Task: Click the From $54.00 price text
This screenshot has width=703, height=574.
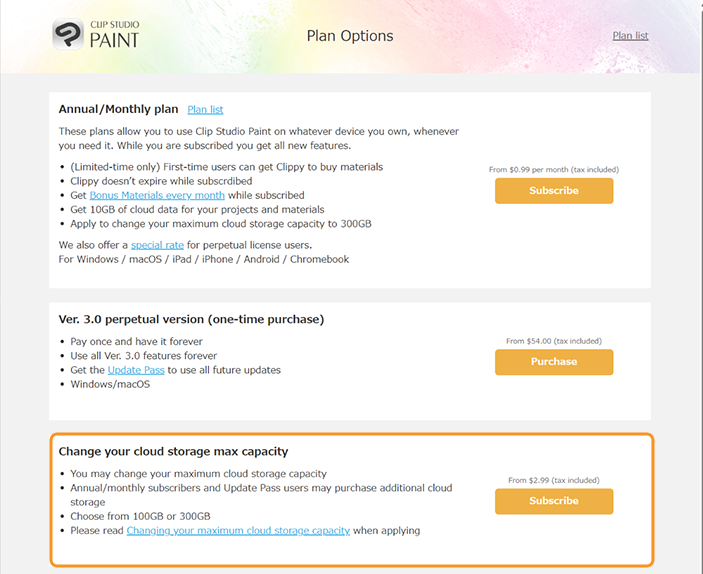Action: pos(553,341)
